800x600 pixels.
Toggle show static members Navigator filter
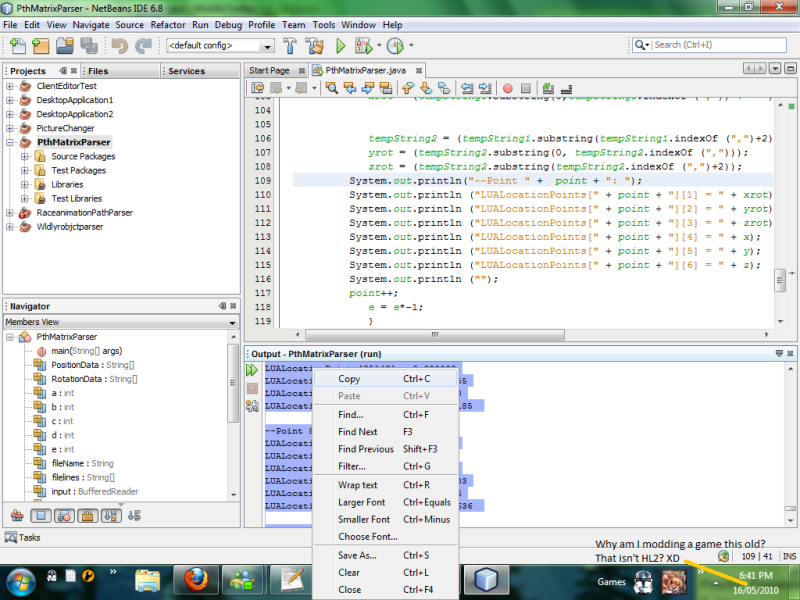tap(64, 516)
